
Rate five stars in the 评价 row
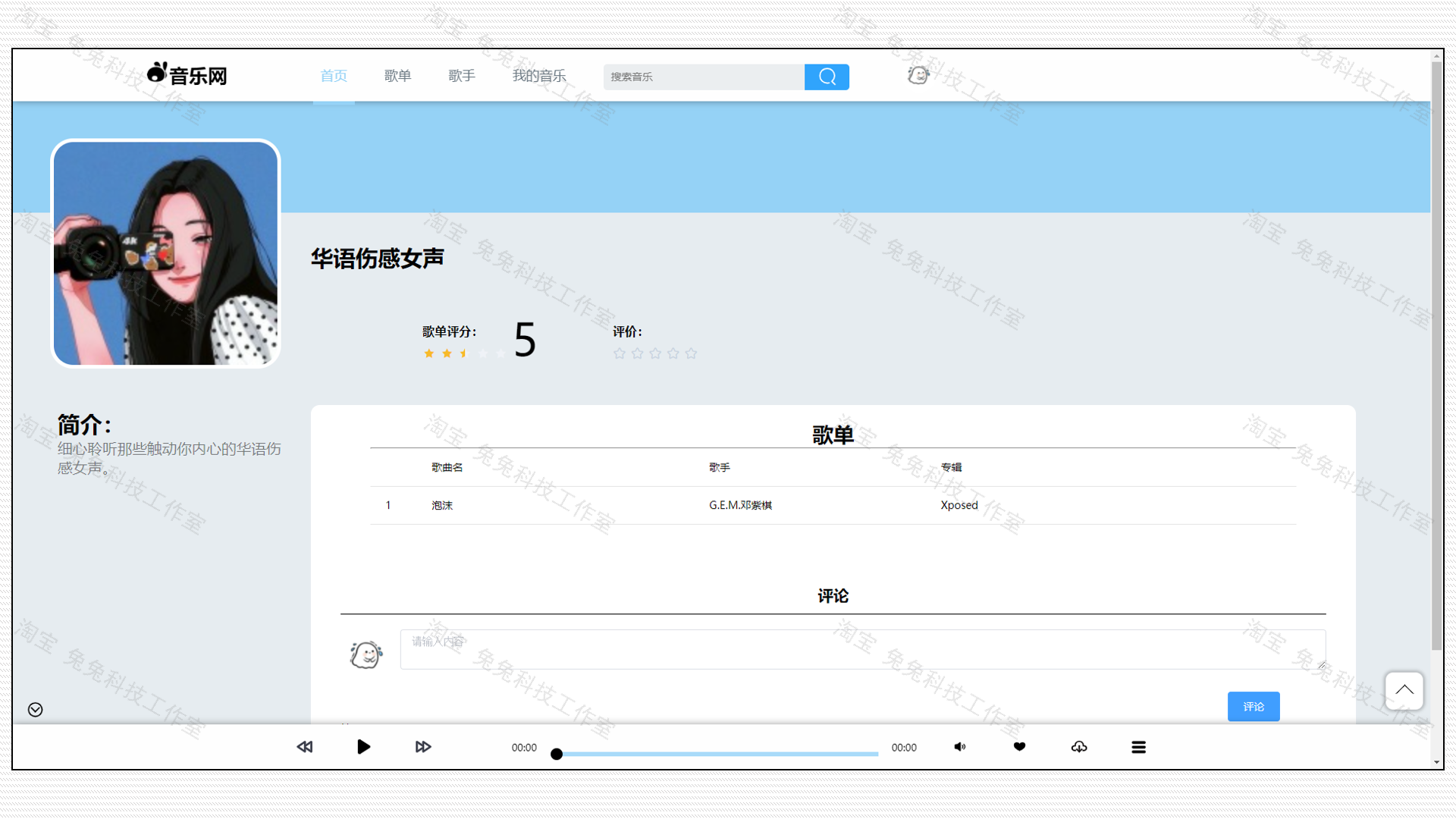tap(691, 353)
